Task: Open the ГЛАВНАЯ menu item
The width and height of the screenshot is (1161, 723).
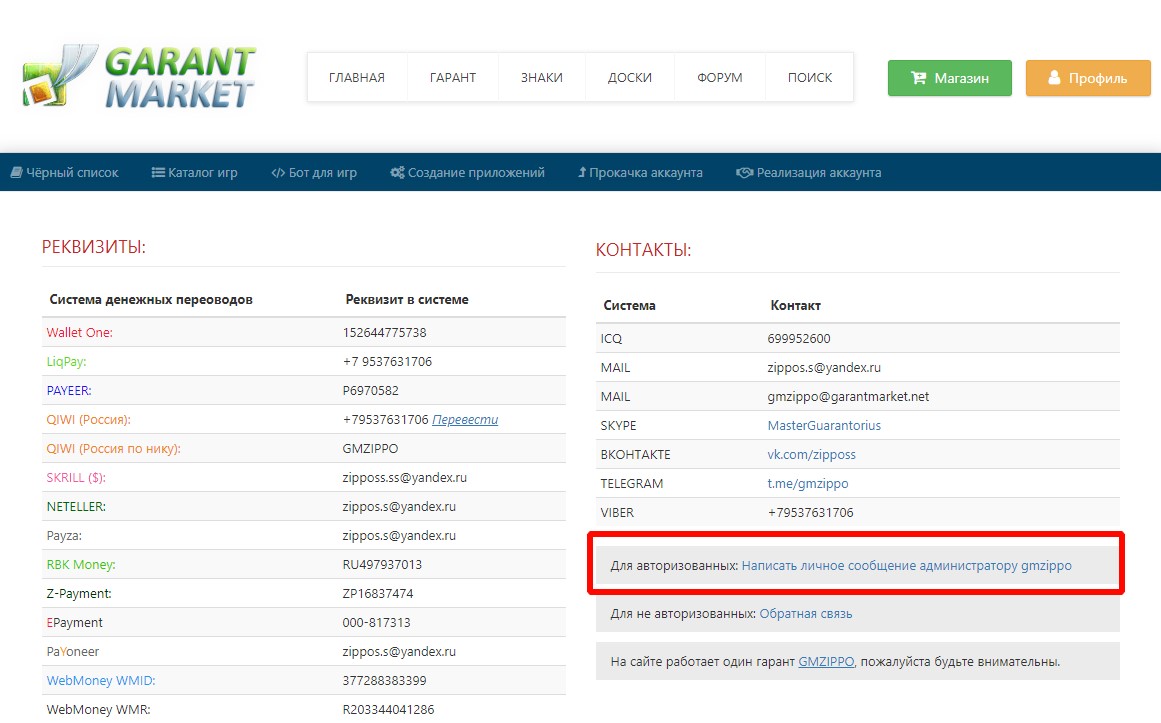Action: (357, 77)
